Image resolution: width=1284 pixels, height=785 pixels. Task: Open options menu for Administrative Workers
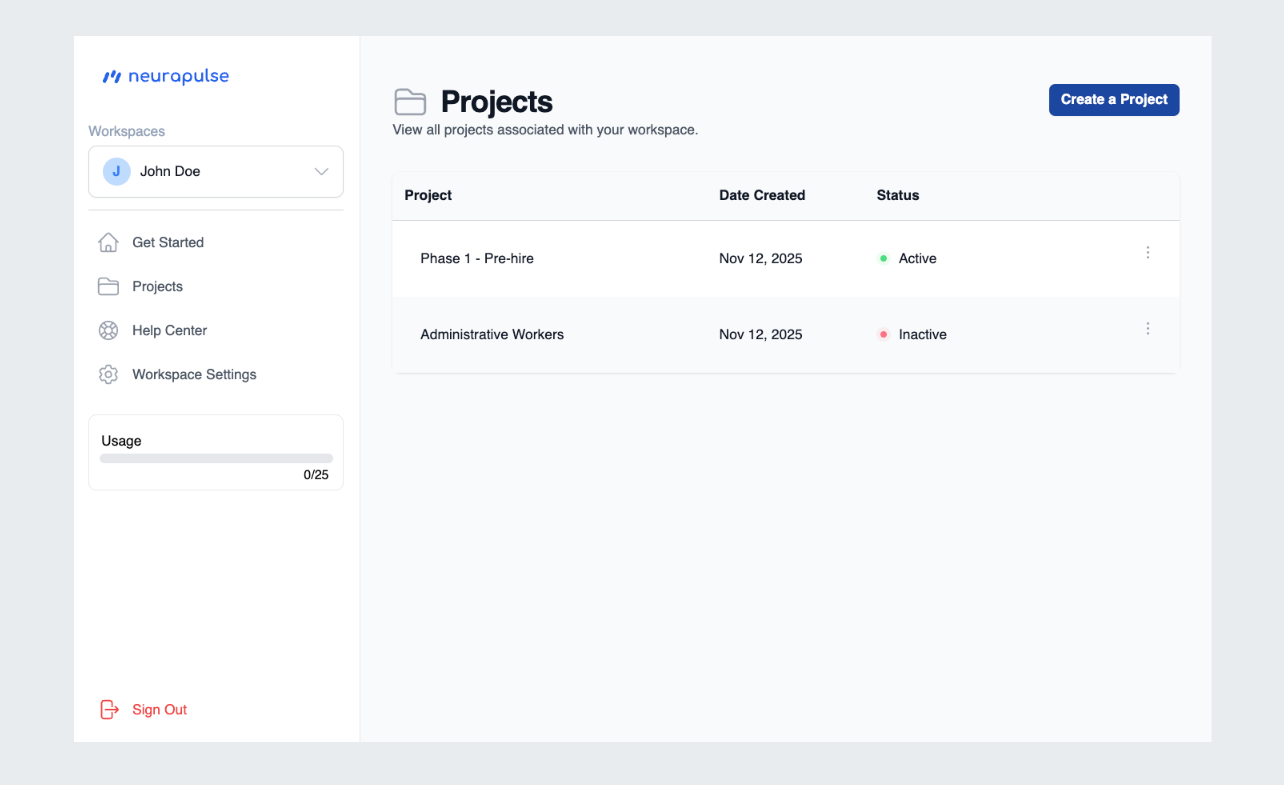click(1147, 328)
